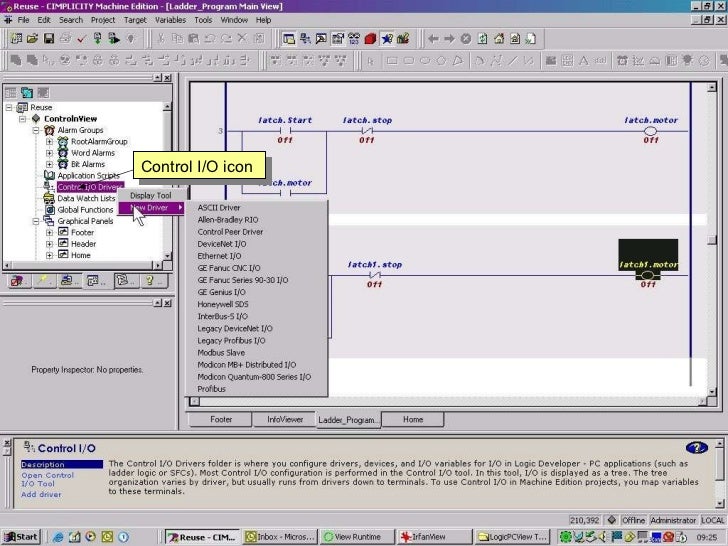This screenshot has height=546, width=728.
Task: Switch to the InfoViewer tab
Action: (x=284, y=420)
